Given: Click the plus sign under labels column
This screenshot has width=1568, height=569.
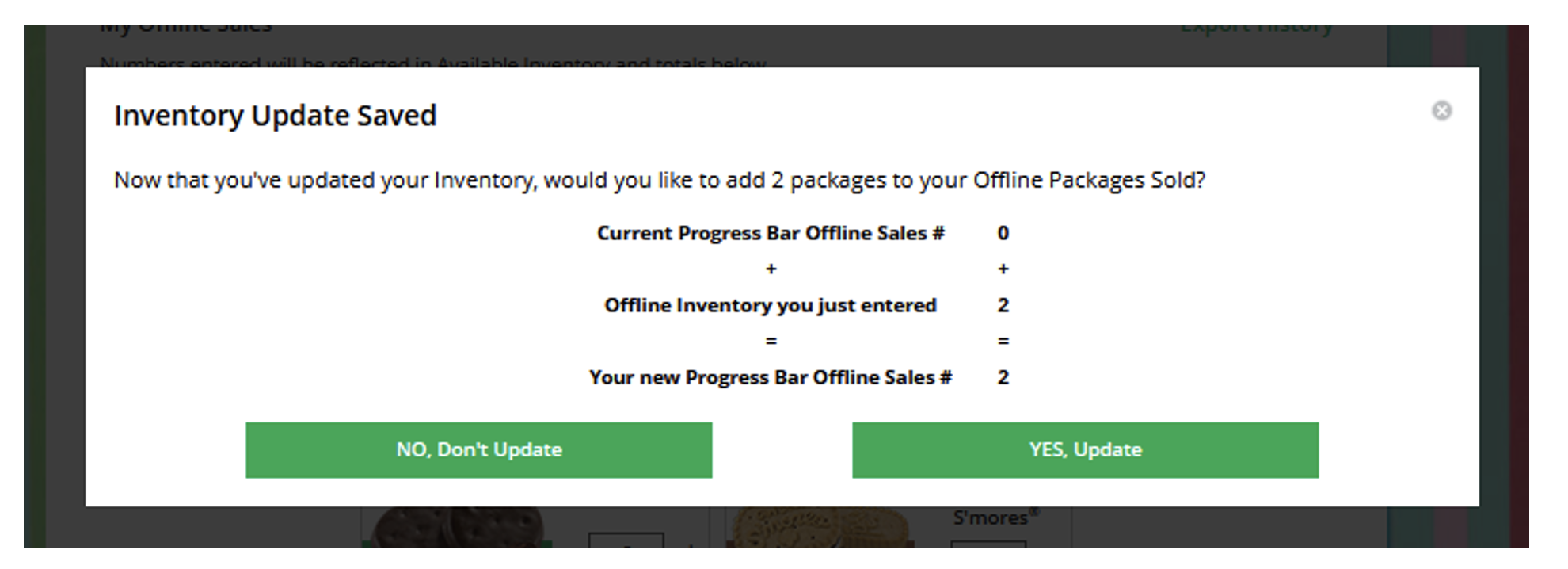Looking at the screenshot, I should pyautogui.click(x=771, y=269).
